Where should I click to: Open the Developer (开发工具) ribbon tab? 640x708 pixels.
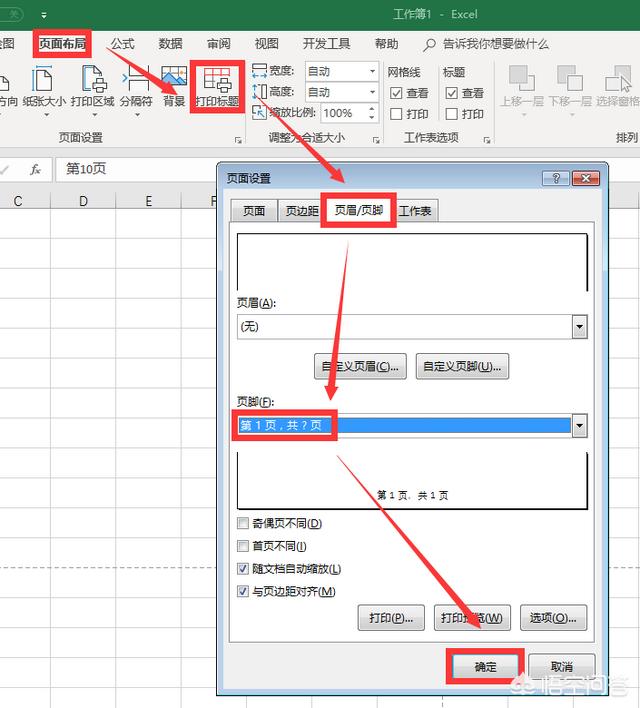click(x=326, y=44)
